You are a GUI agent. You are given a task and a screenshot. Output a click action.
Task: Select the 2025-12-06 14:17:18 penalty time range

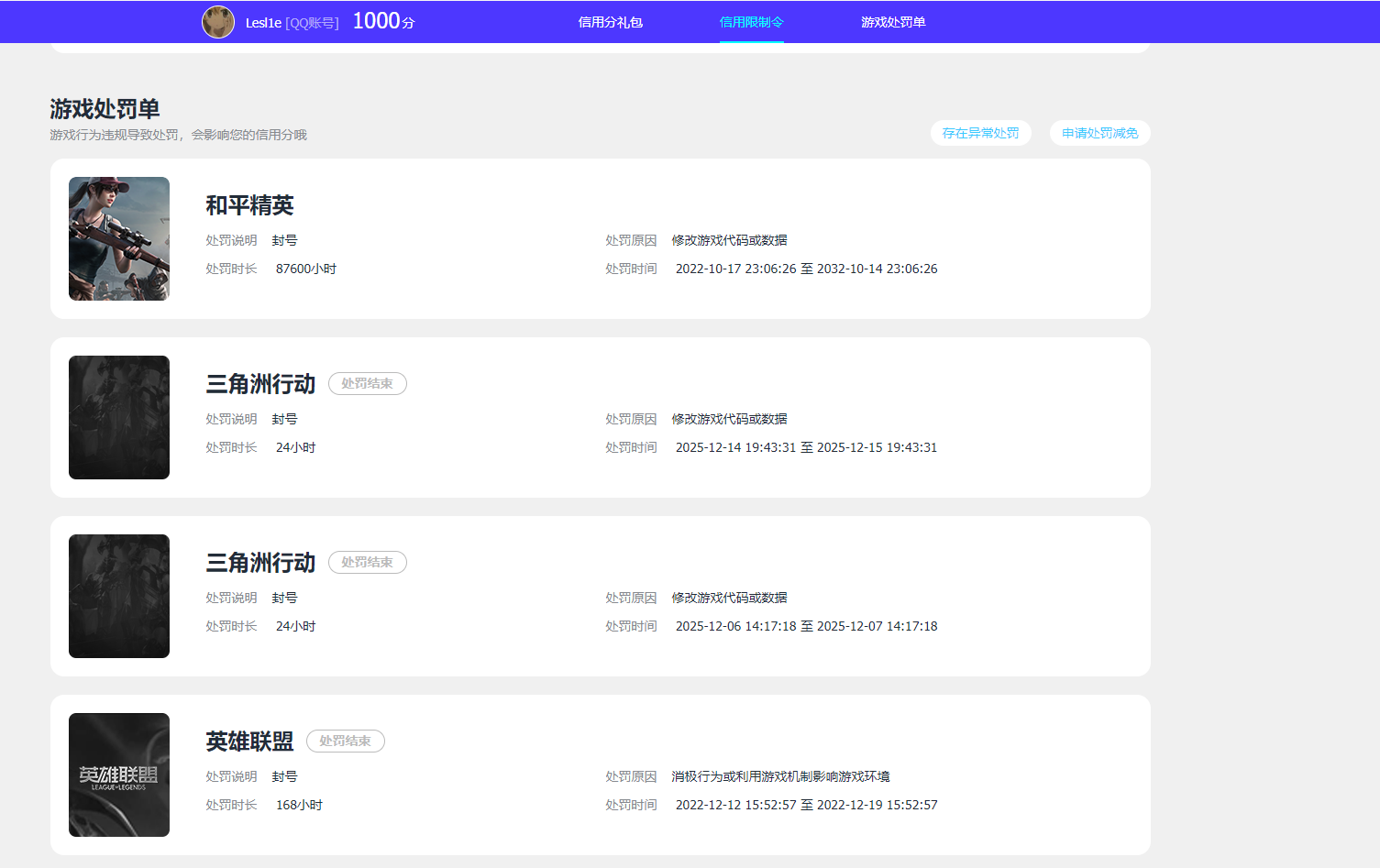coord(806,626)
